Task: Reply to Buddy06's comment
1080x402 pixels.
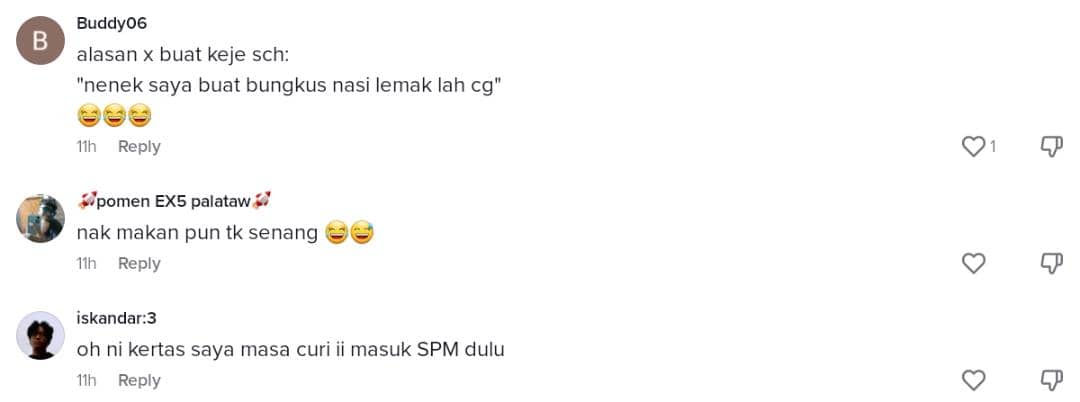Action: [x=139, y=147]
